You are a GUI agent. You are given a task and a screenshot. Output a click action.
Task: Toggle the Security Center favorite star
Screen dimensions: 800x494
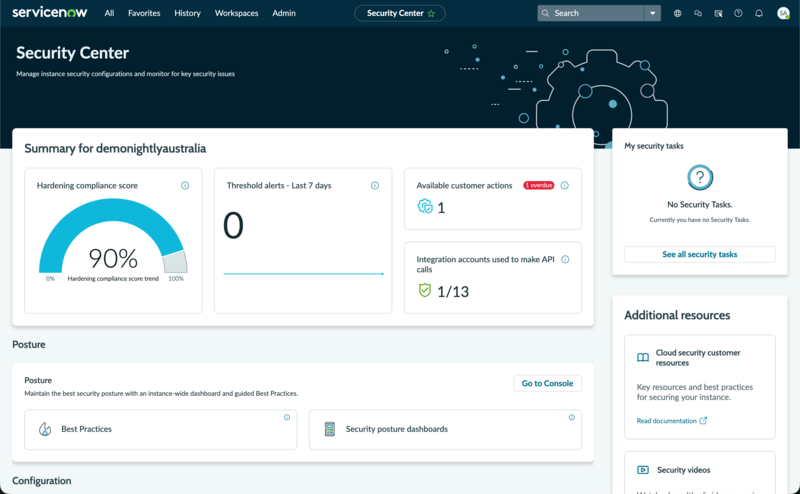coord(432,14)
